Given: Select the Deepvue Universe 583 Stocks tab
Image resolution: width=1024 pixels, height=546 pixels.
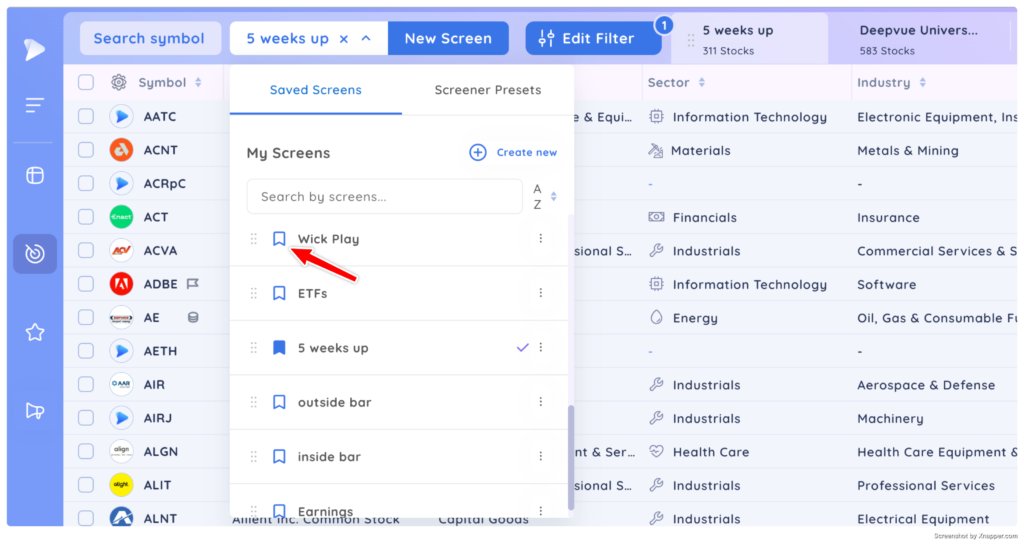Looking at the screenshot, I should click(921, 39).
